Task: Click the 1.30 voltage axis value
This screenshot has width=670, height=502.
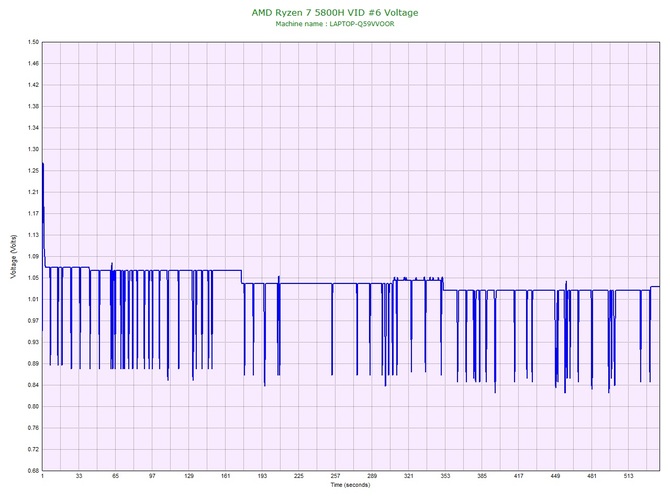Action: click(x=33, y=149)
